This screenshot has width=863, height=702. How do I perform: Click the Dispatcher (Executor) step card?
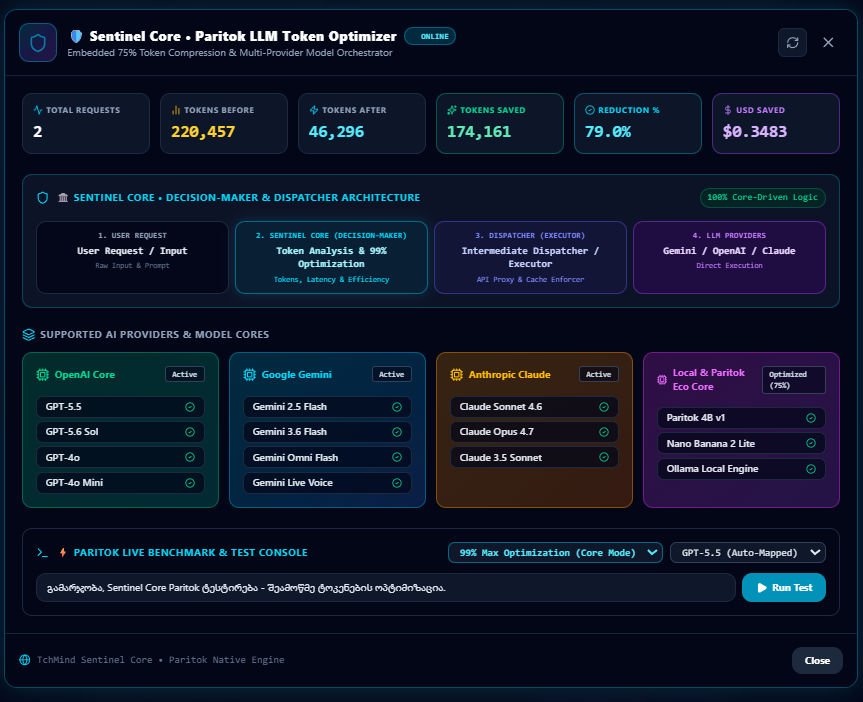click(530, 258)
